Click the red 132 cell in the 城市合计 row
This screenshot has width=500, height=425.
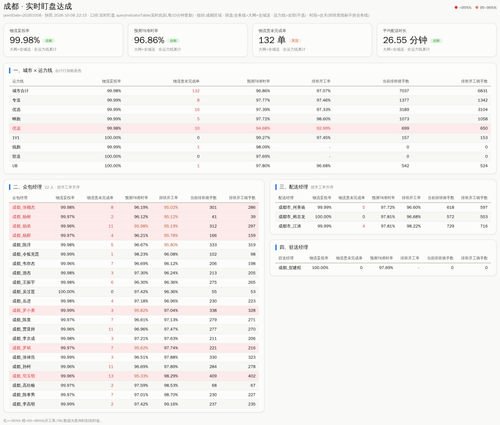(196, 91)
